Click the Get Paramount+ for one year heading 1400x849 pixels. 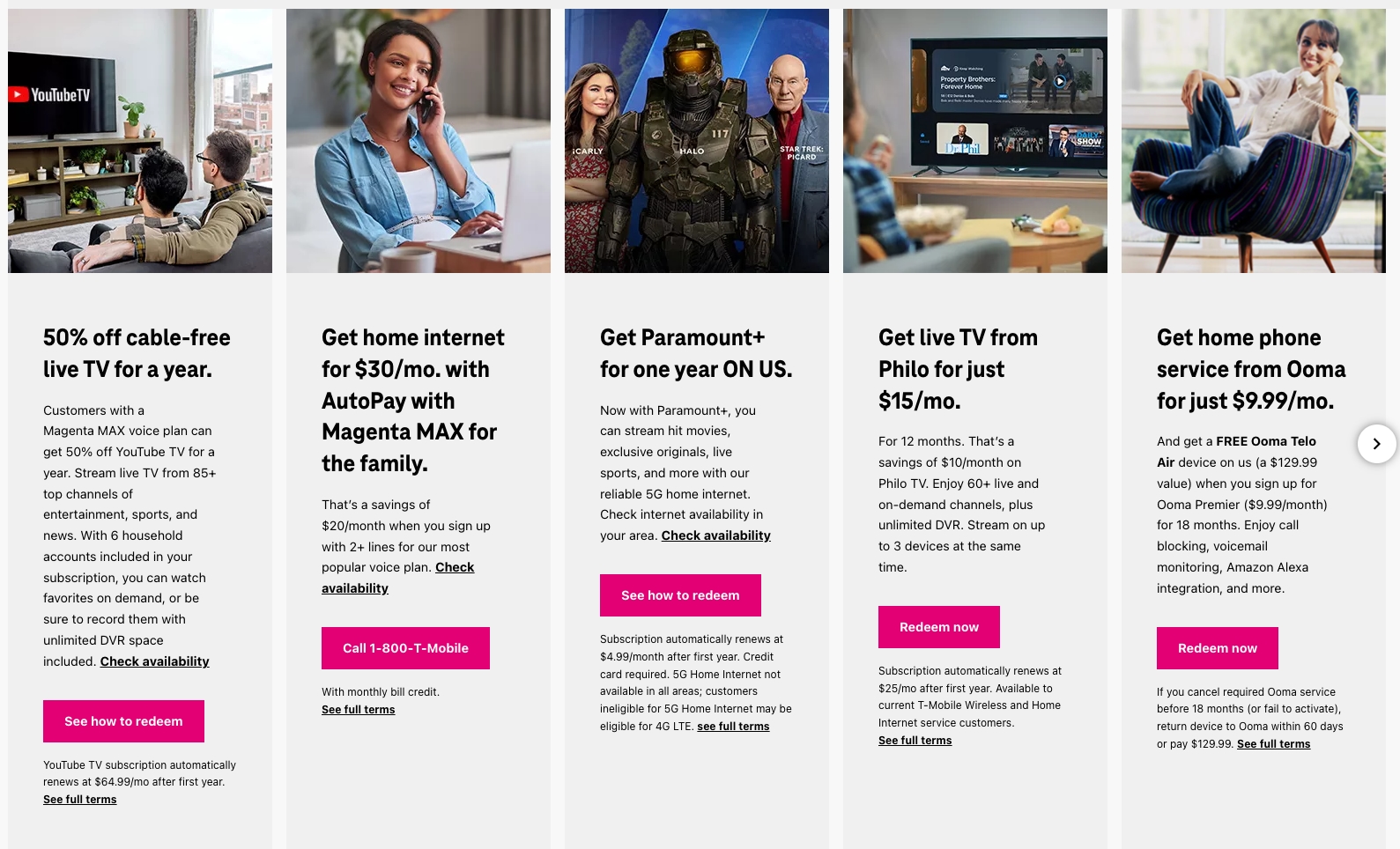click(696, 353)
